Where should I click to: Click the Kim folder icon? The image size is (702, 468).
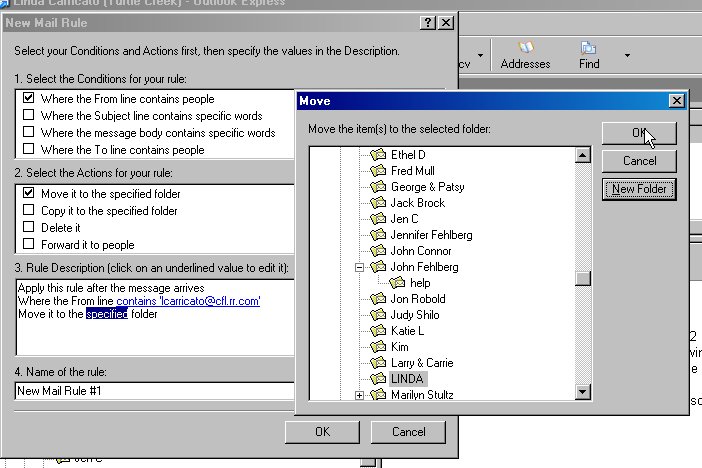(x=378, y=347)
